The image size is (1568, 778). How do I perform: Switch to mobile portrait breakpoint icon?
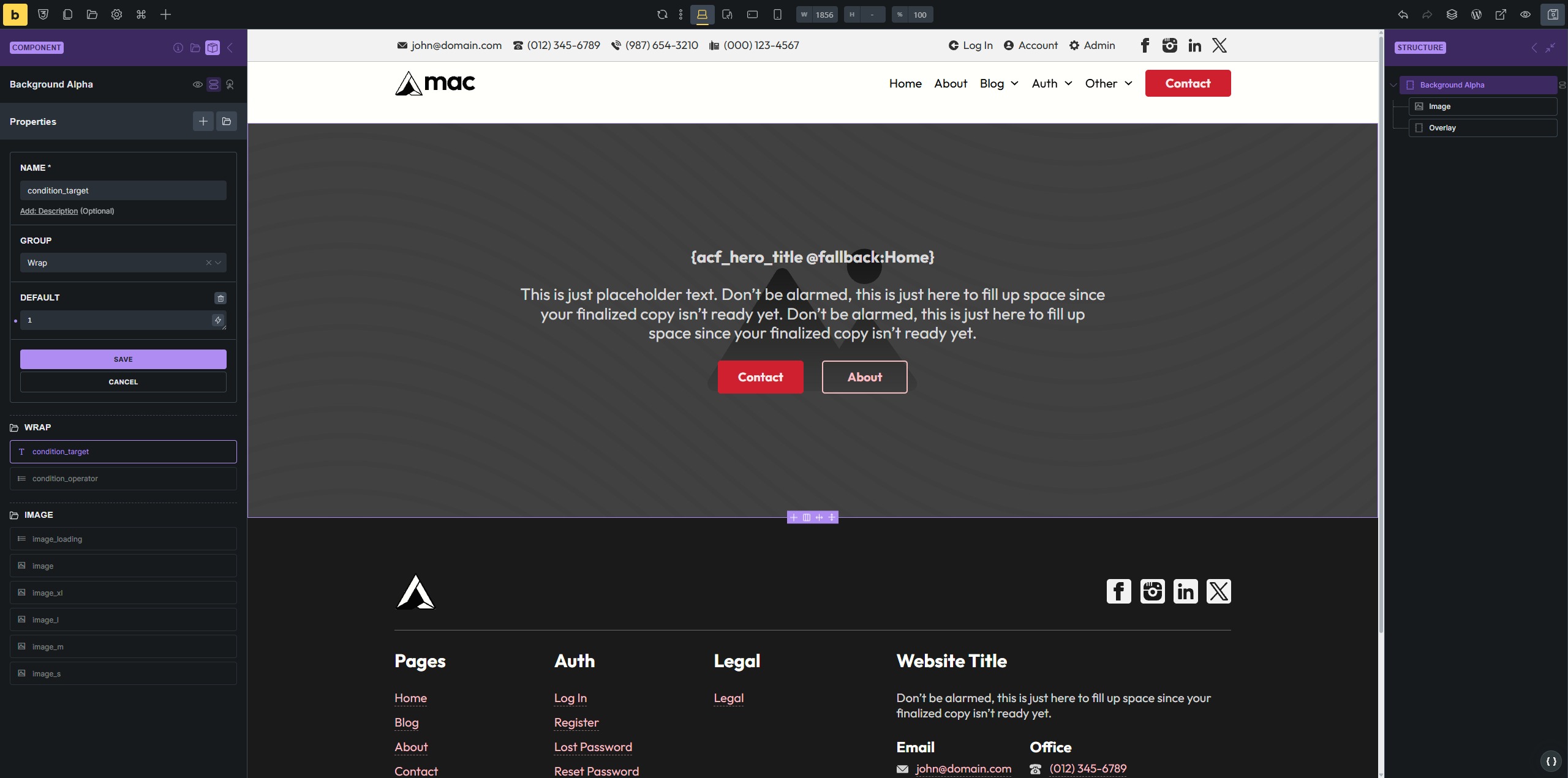(777, 15)
